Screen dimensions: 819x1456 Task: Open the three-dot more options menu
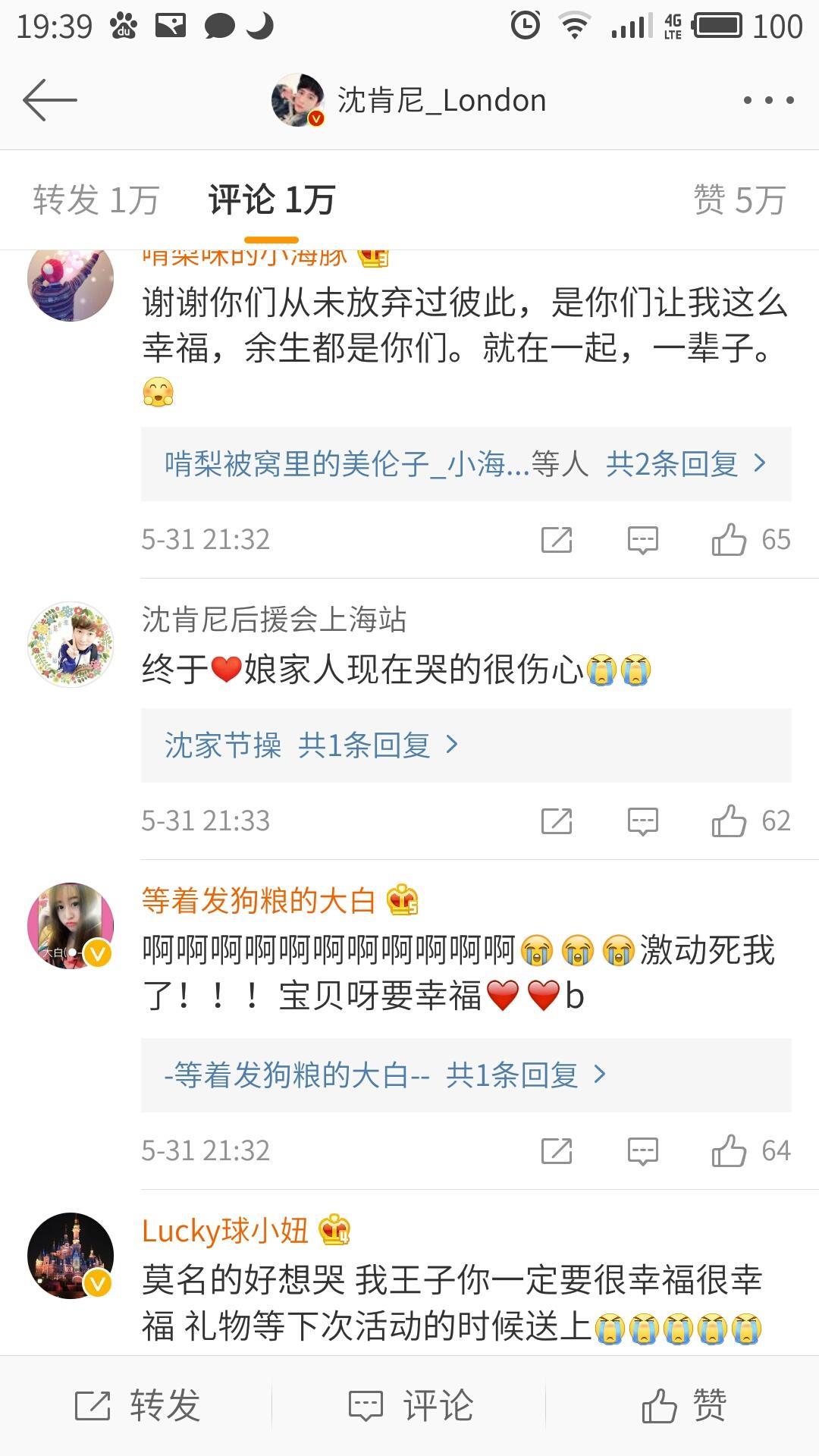coord(768,100)
